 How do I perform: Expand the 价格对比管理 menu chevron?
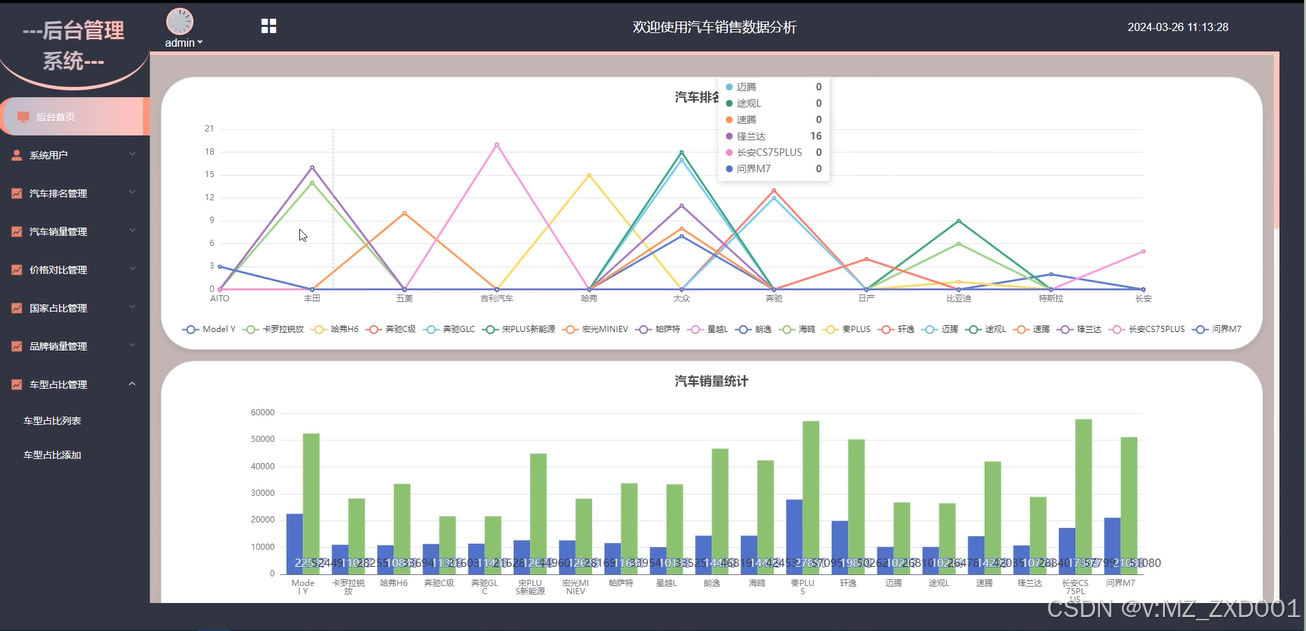132,270
